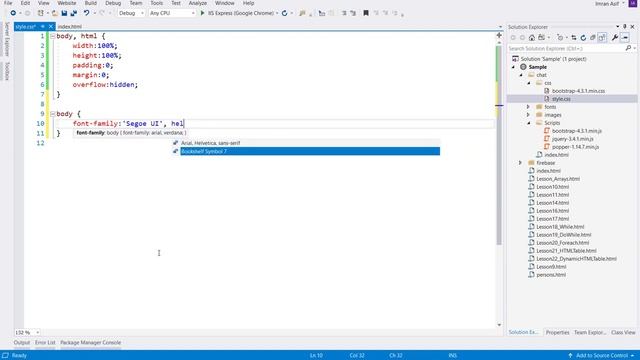Click the Collapse All icon in Solution Explorer

pos(593,38)
